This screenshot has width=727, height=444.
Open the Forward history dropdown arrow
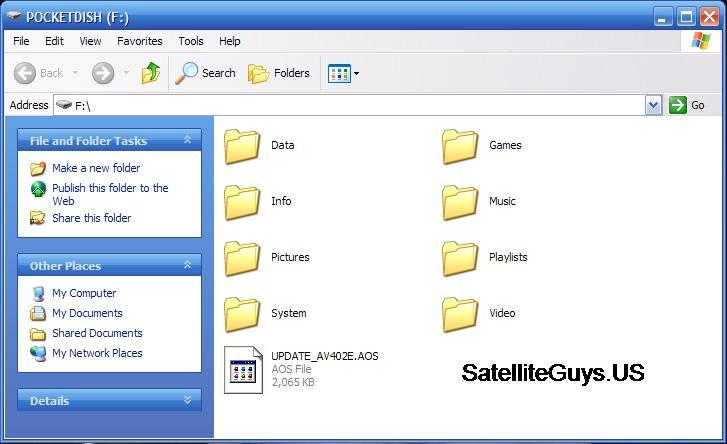pos(126,73)
